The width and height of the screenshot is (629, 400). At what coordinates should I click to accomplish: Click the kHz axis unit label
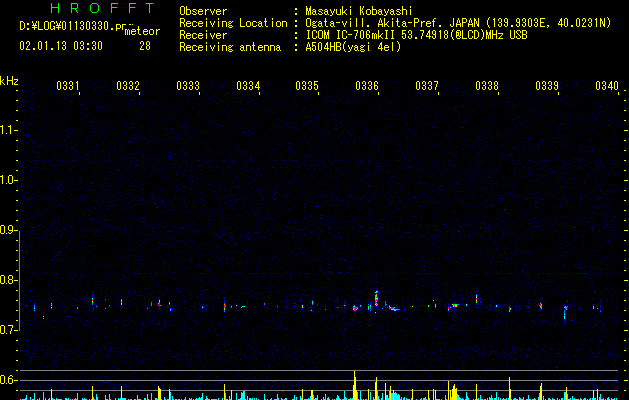click(9, 81)
